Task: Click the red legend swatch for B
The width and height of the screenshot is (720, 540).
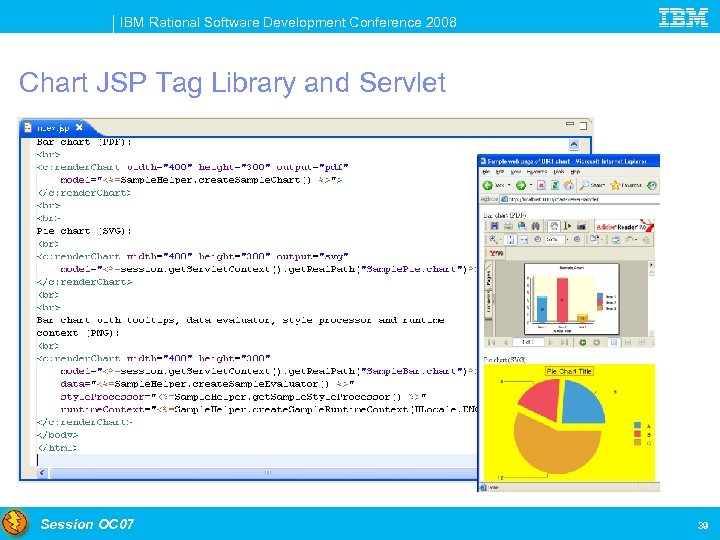Action: point(637,434)
